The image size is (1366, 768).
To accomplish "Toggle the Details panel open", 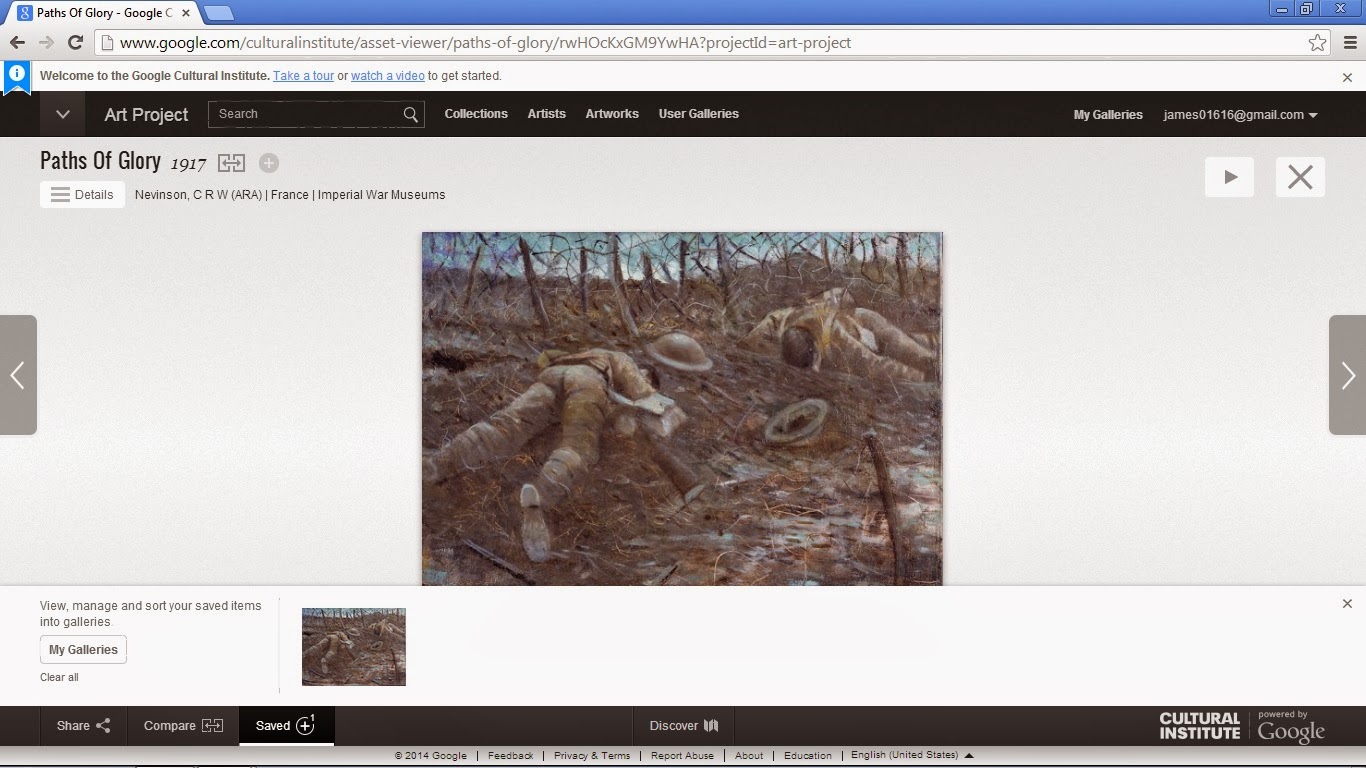I will [81, 194].
